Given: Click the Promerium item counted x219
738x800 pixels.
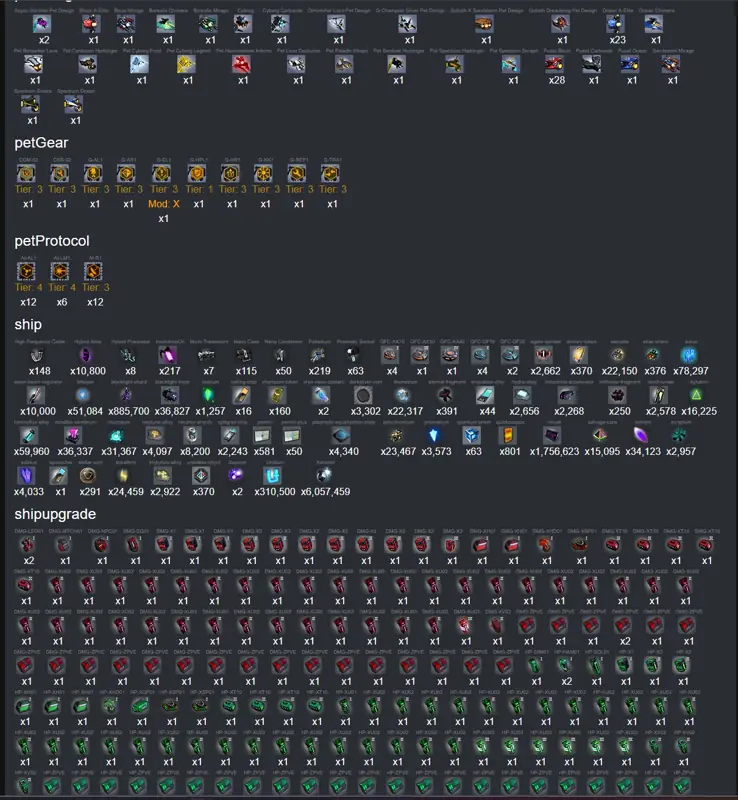Looking at the screenshot, I should (318, 355).
